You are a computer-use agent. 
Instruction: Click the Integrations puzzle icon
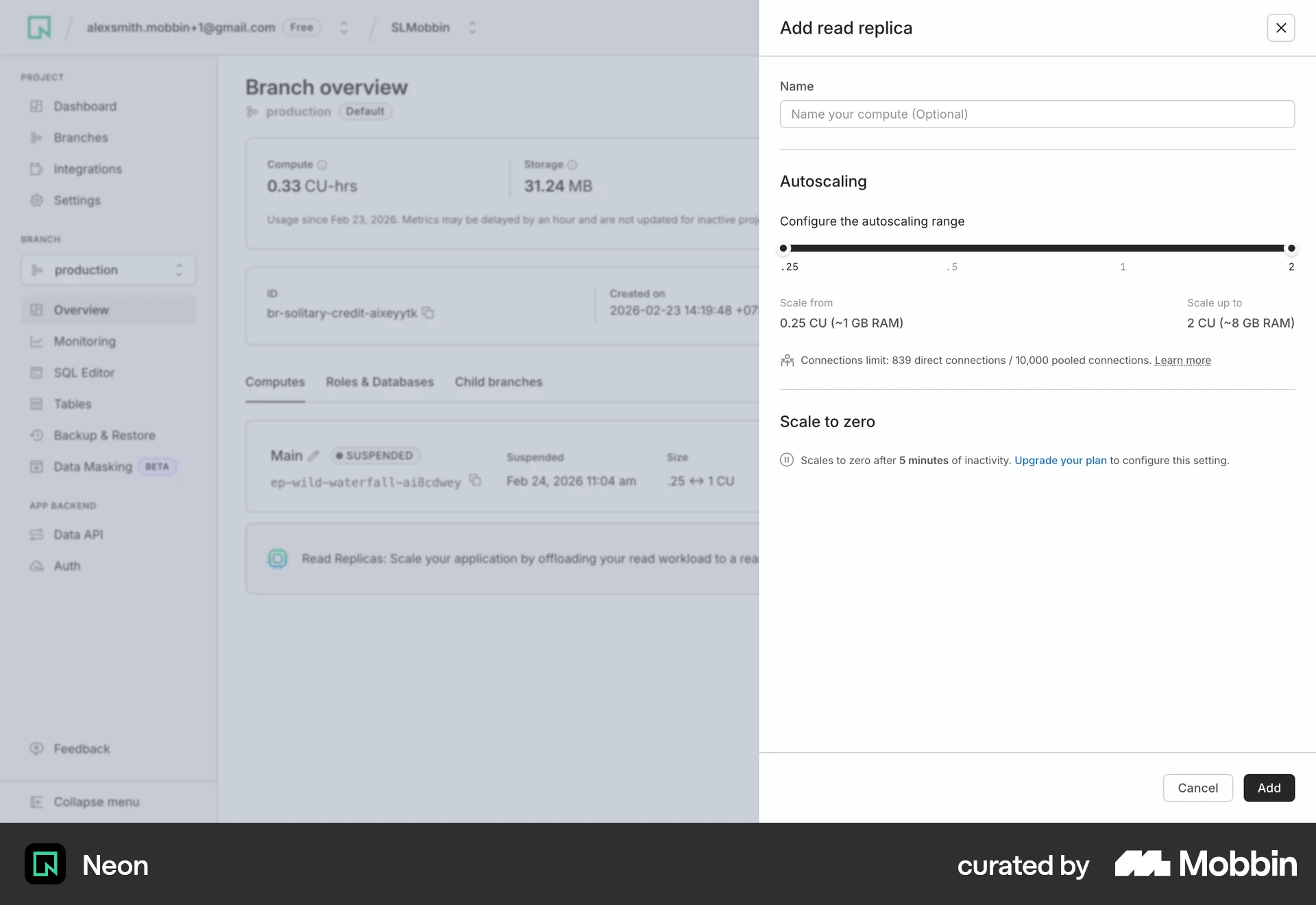click(36, 169)
